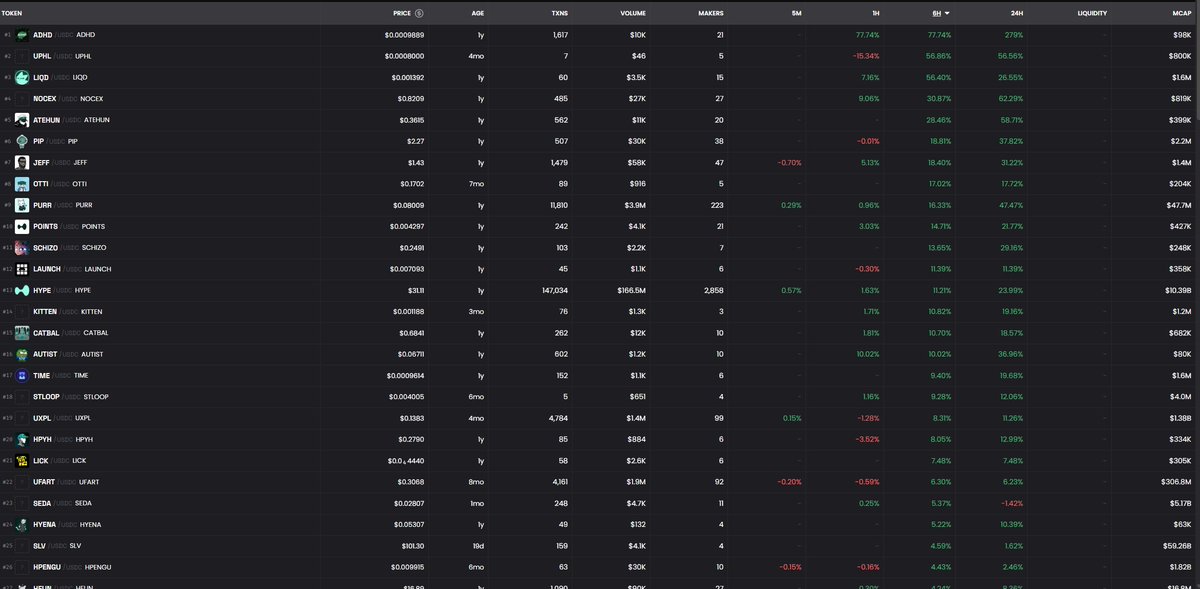Click the TIME token logo icon

tap(22, 375)
